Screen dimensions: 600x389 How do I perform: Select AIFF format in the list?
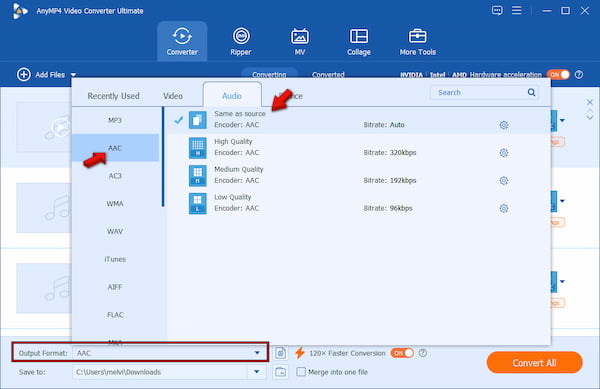coord(115,287)
